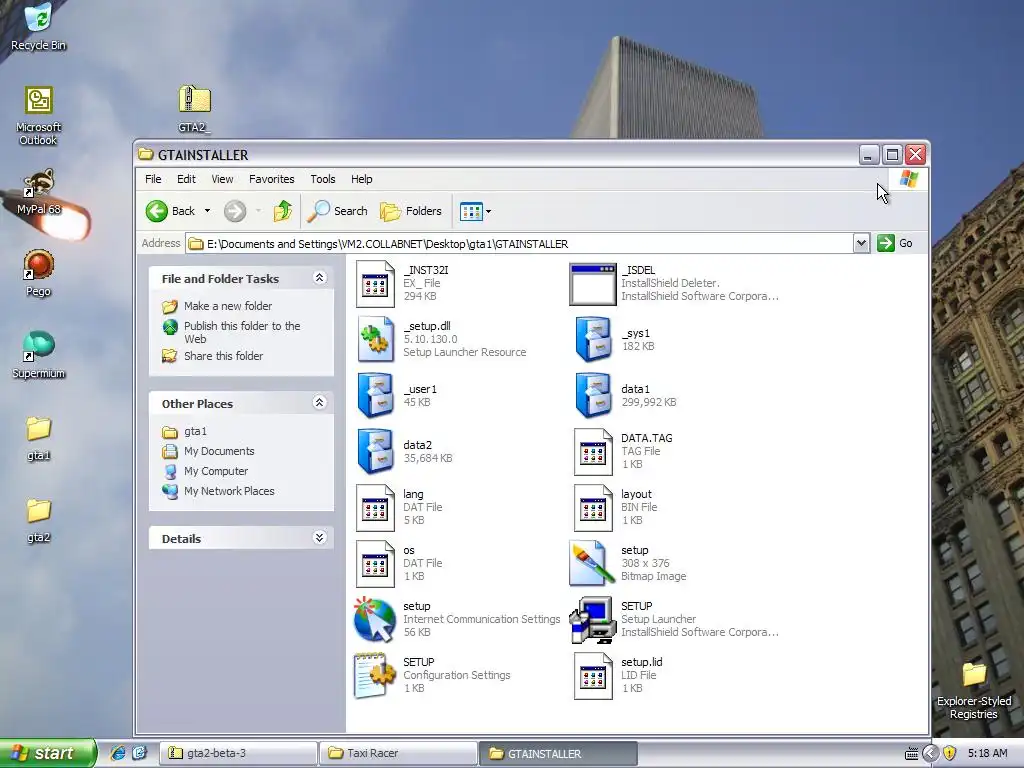Click Share this folder link

pos(223,356)
